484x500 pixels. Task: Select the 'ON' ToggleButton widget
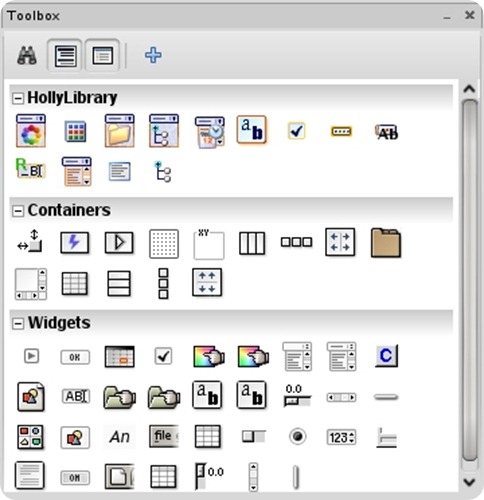pyautogui.click(x=75, y=478)
